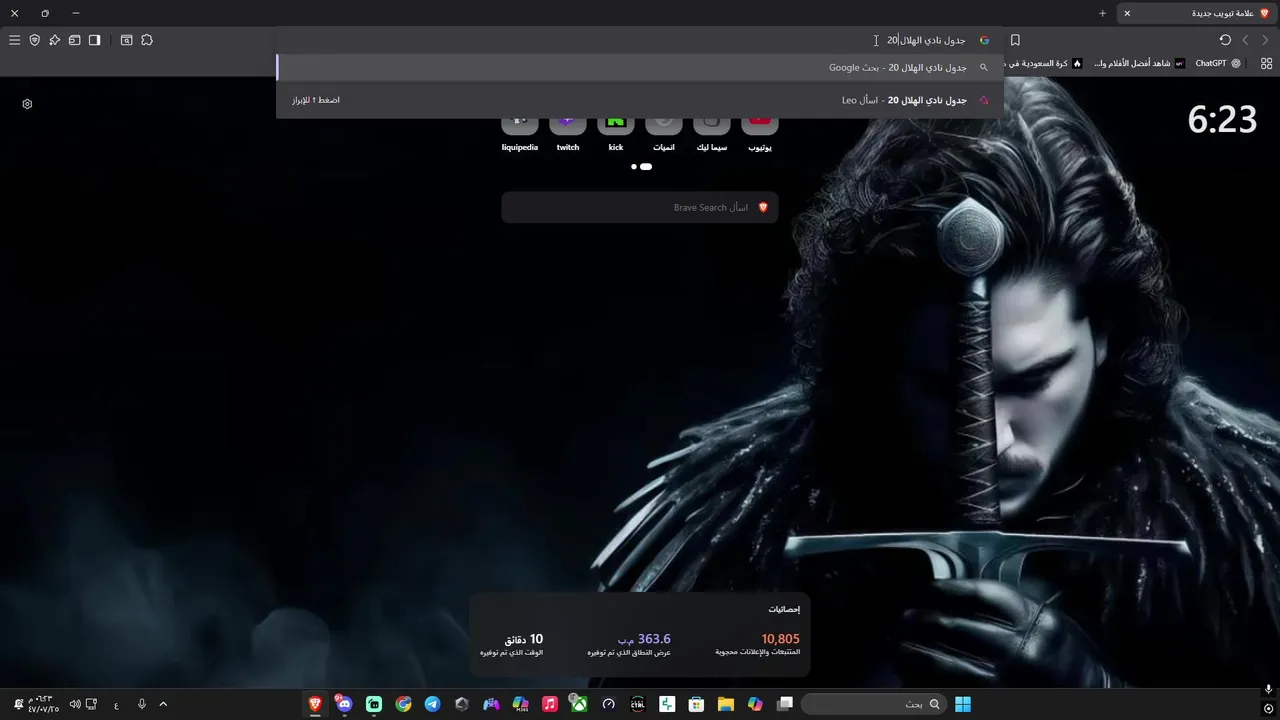Open the volume tray icon
Viewport: 1280px width, 720px height.
tap(75, 704)
